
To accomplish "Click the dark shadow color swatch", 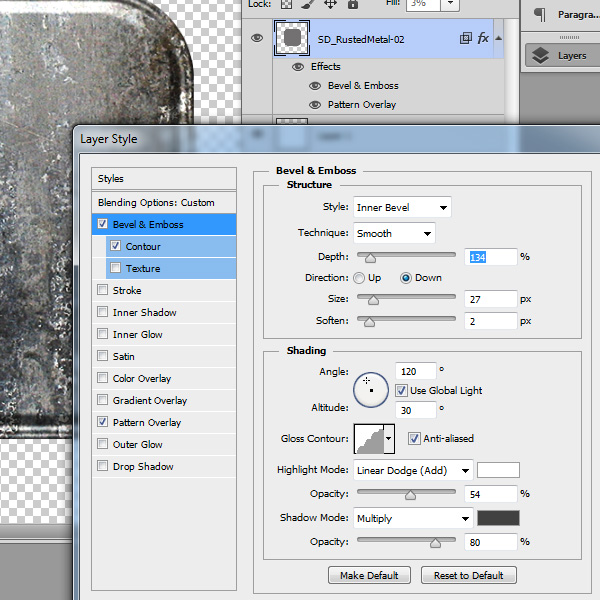I will click(498, 518).
